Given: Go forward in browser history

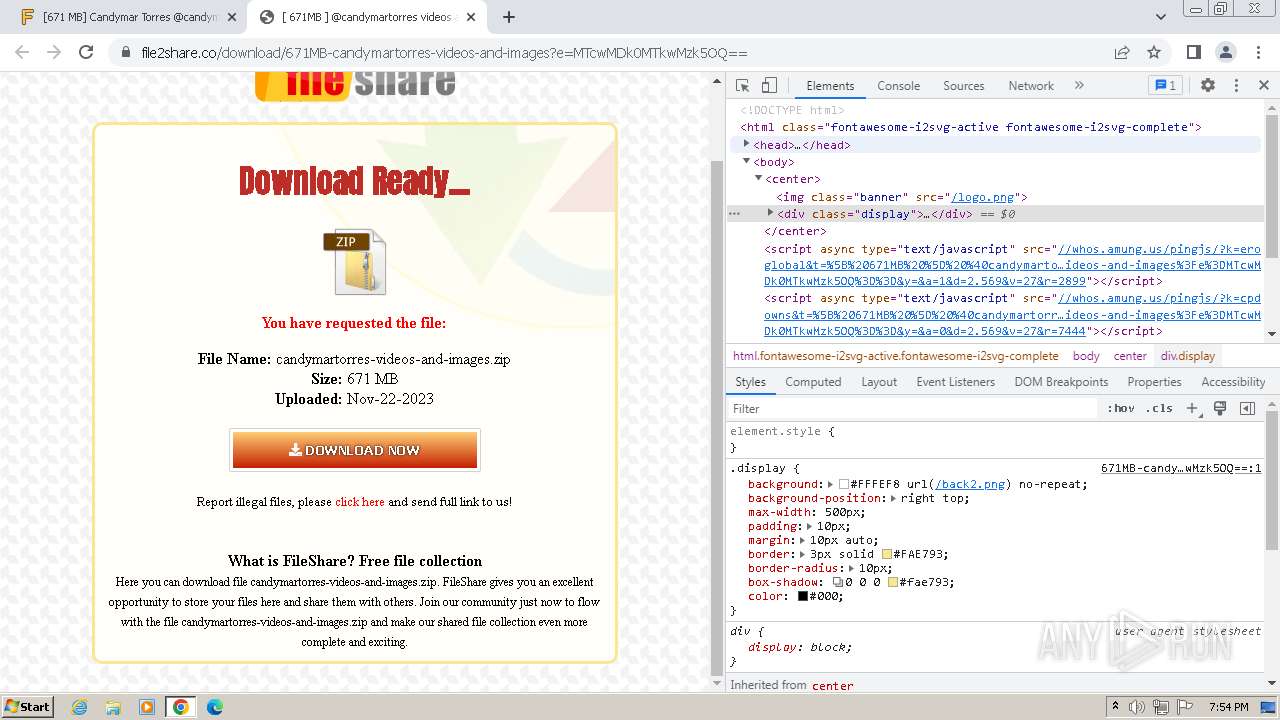Looking at the screenshot, I should 54,52.
